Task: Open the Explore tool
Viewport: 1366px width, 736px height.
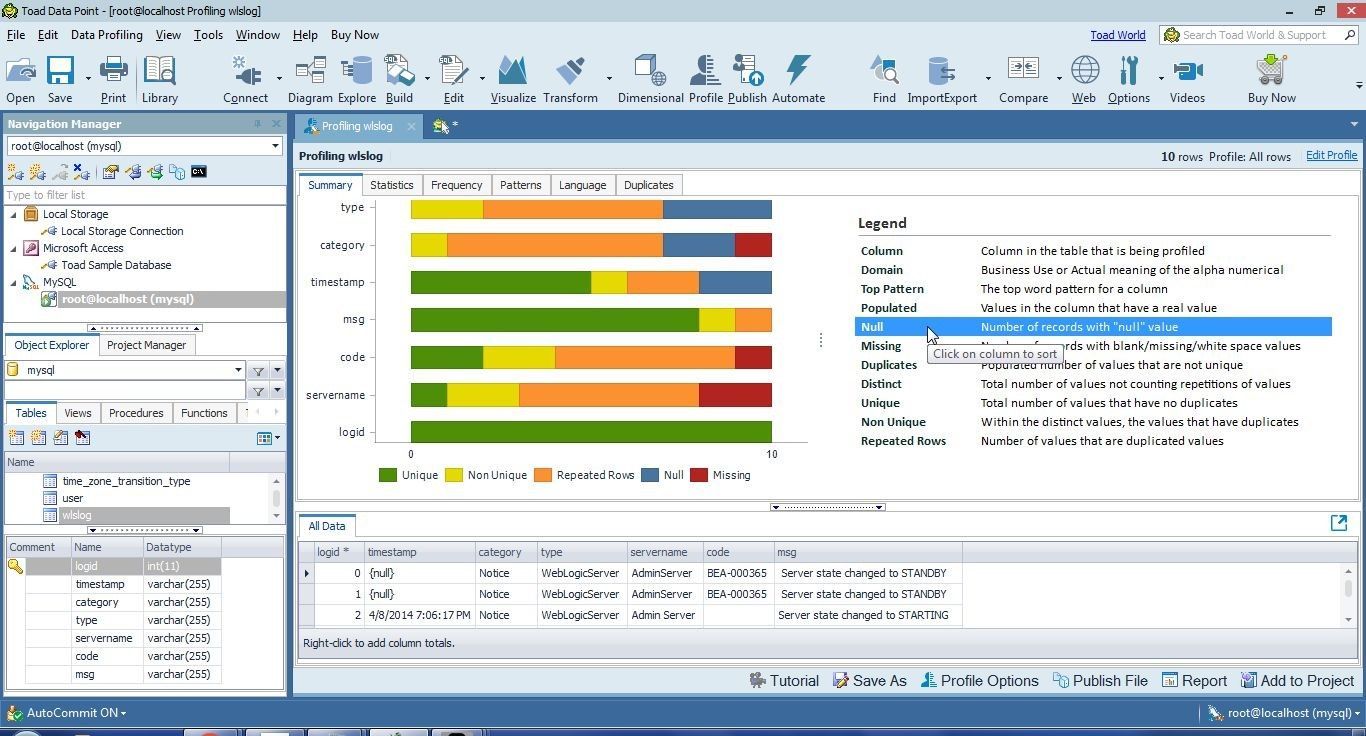Action: [x=357, y=79]
